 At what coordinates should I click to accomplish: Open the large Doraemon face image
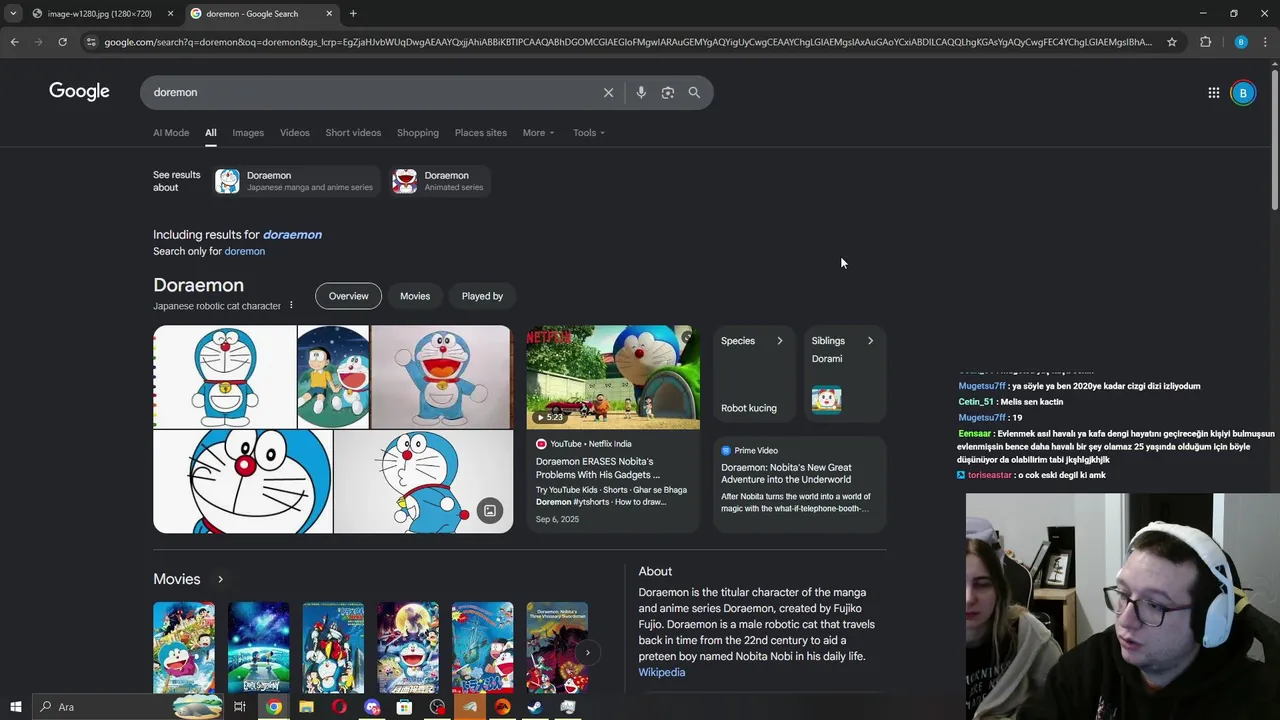243,482
